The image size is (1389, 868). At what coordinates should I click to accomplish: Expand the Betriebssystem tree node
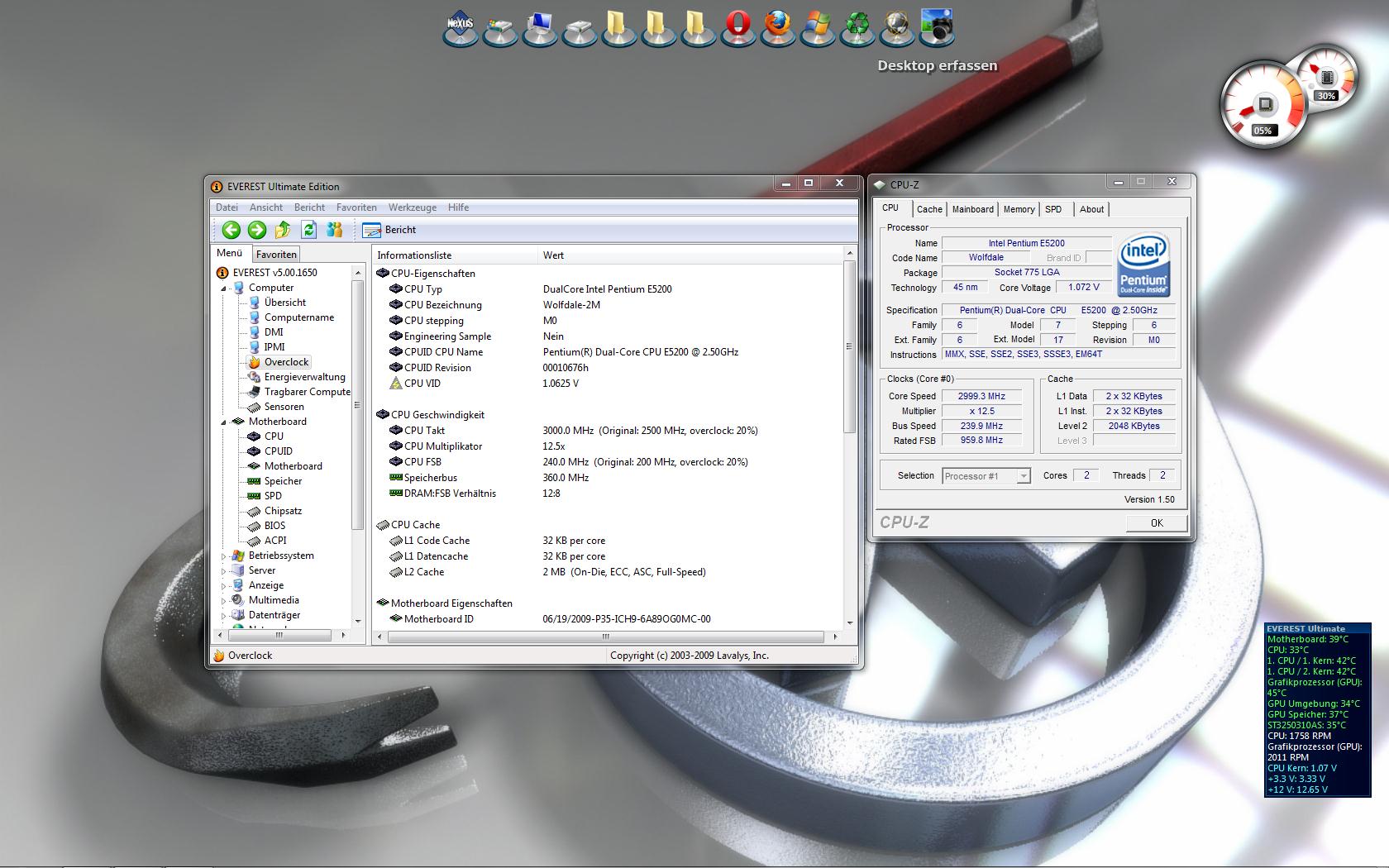(x=223, y=556)
